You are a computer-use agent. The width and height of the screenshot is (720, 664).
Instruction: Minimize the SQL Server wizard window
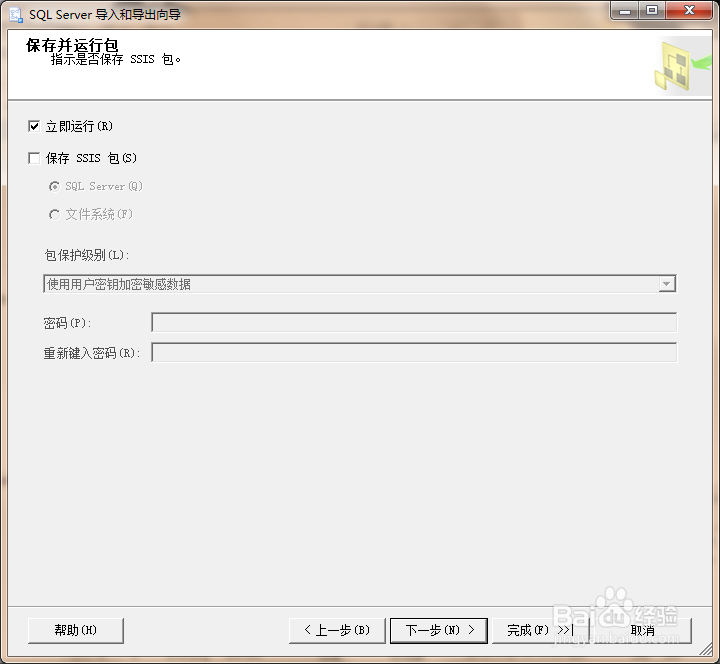pos(624,11)
